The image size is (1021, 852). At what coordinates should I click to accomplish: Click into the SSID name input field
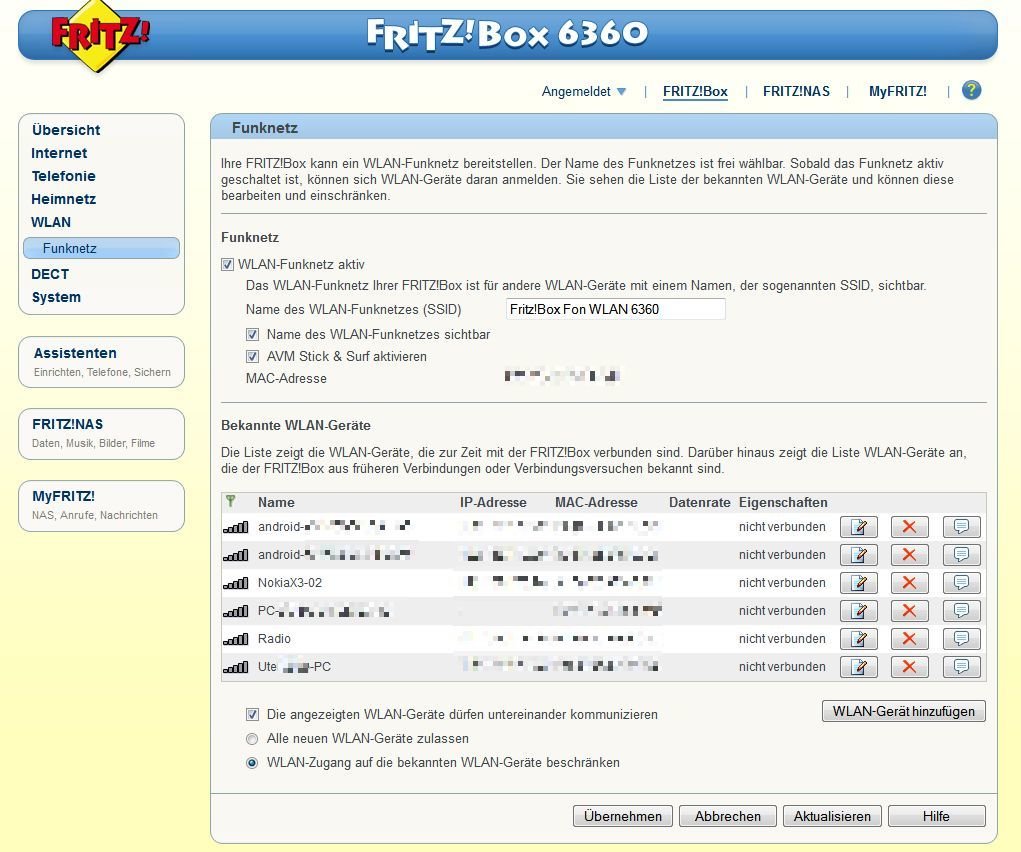pos(615,309)
